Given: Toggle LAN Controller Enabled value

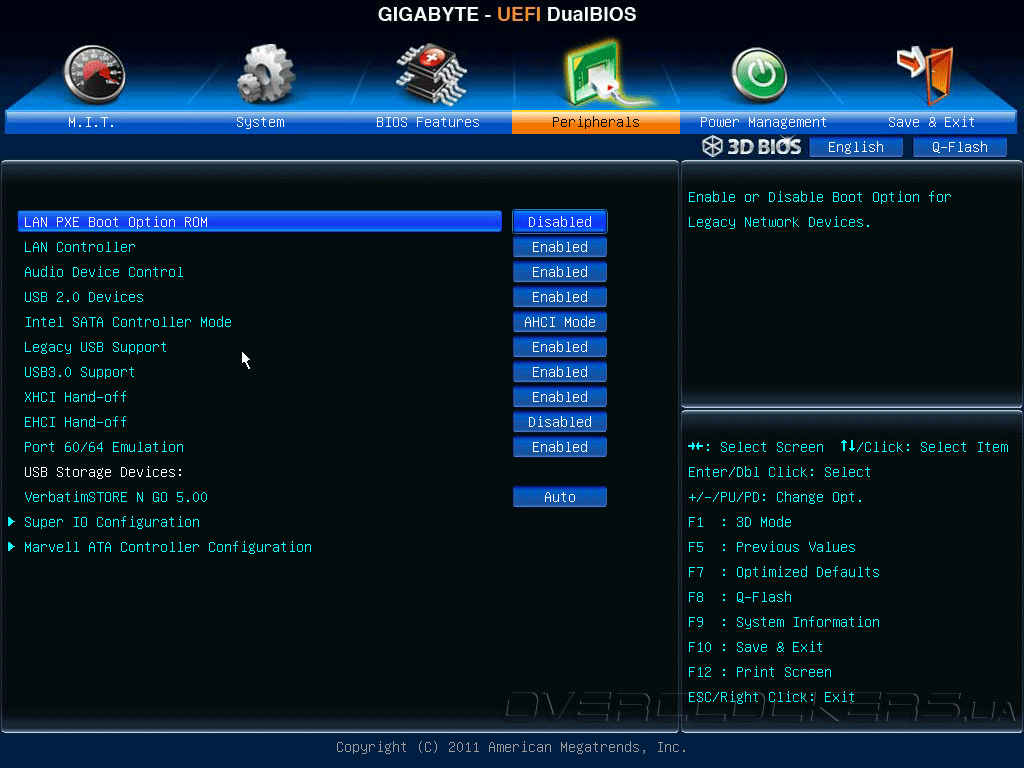Looking at the screenshot, I should tap(560, 247).
